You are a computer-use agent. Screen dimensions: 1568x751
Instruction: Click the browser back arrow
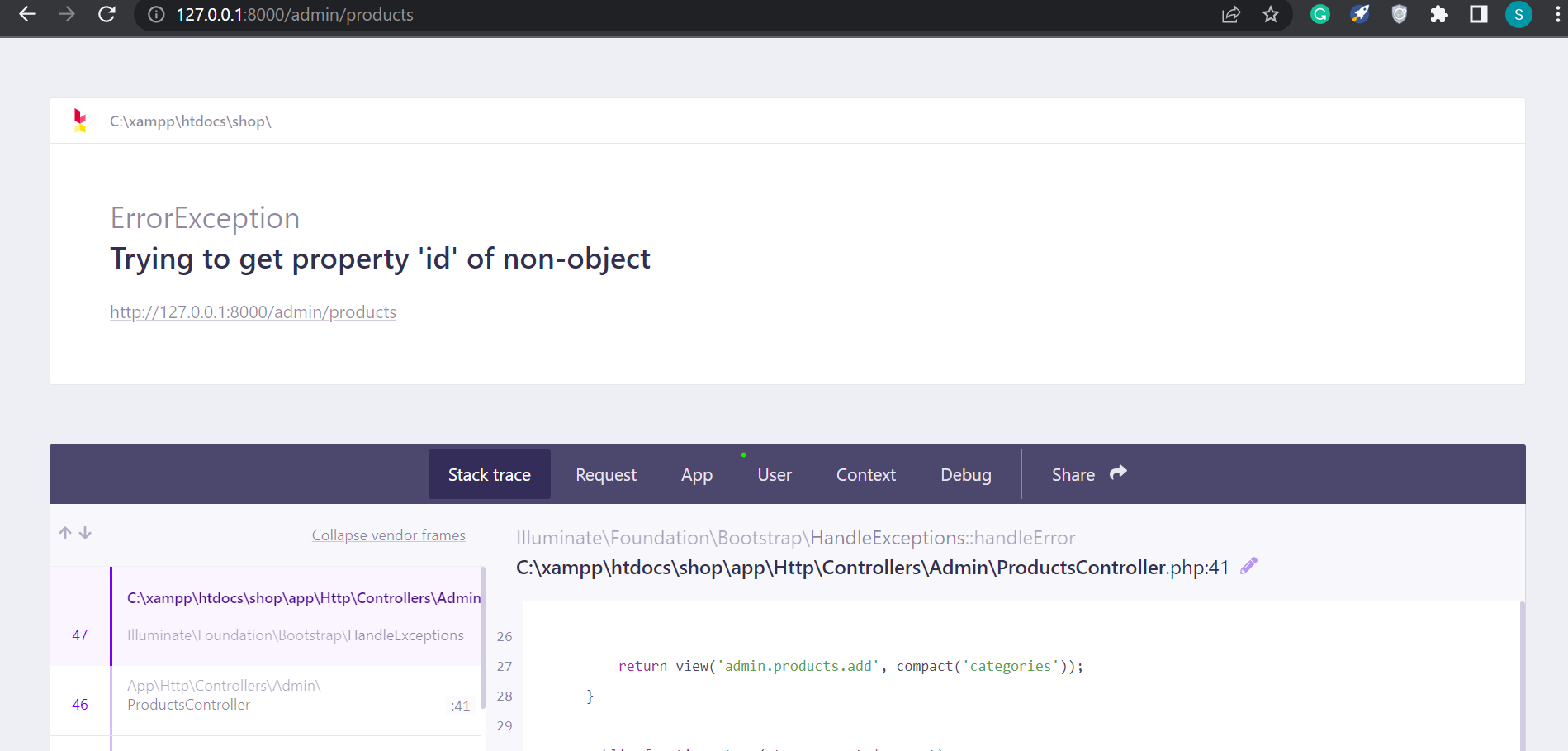pos(26,14)
